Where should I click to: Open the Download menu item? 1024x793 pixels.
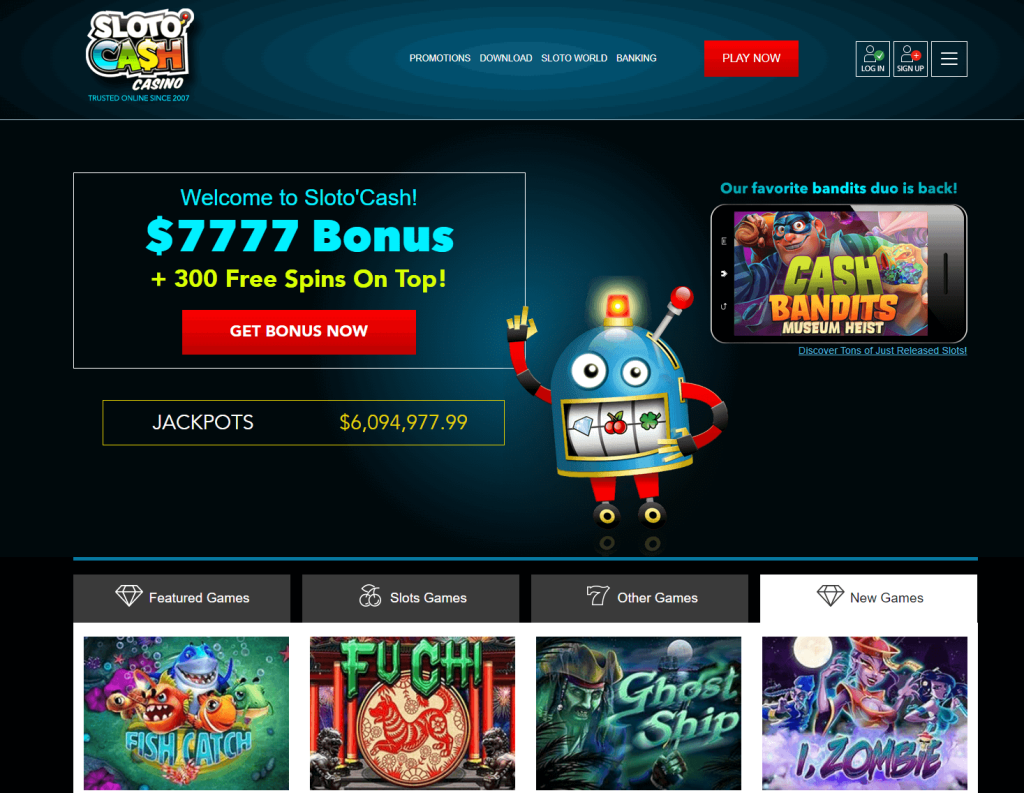(x=505, y=58)
